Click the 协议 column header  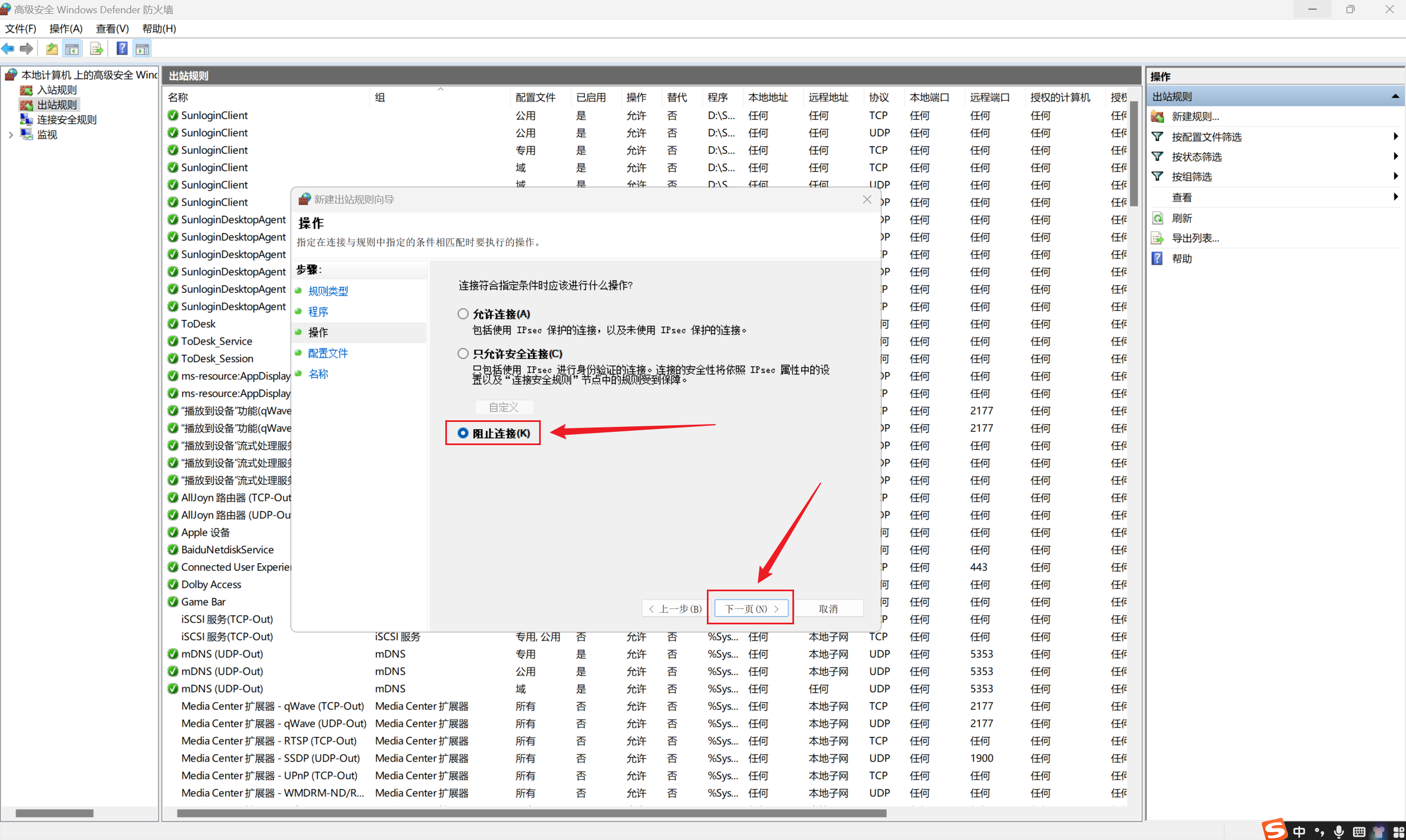(883, 98)
